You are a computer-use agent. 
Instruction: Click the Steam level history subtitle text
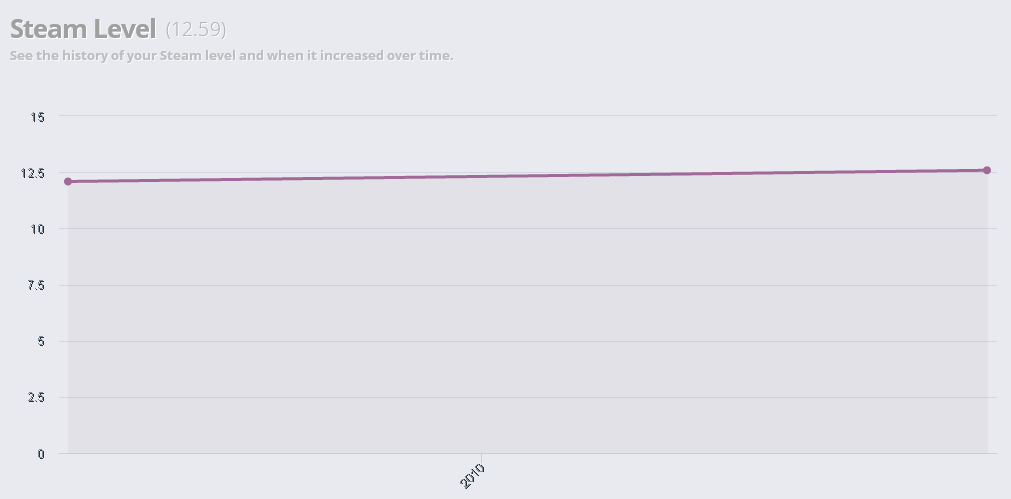point(231,55)
